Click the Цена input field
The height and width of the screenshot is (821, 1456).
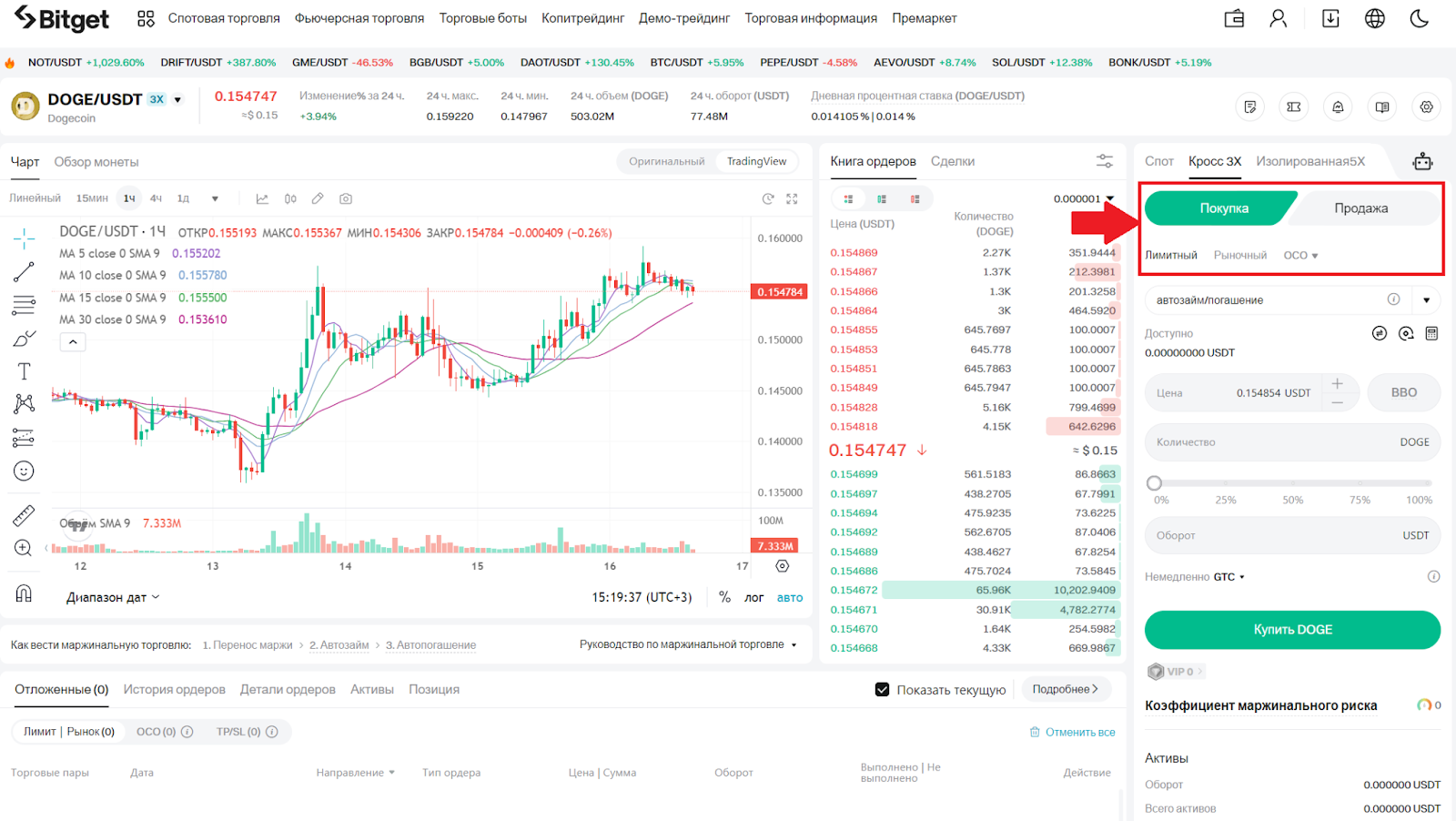tap(1233, 392)
